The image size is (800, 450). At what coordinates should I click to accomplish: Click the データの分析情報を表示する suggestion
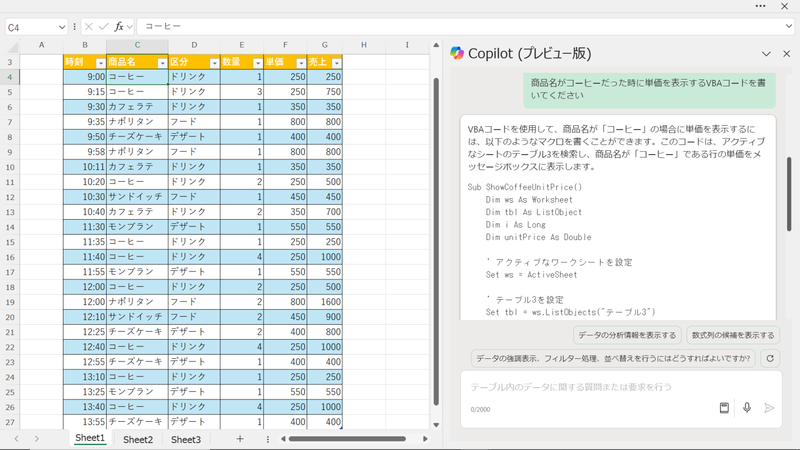(627, 335)
